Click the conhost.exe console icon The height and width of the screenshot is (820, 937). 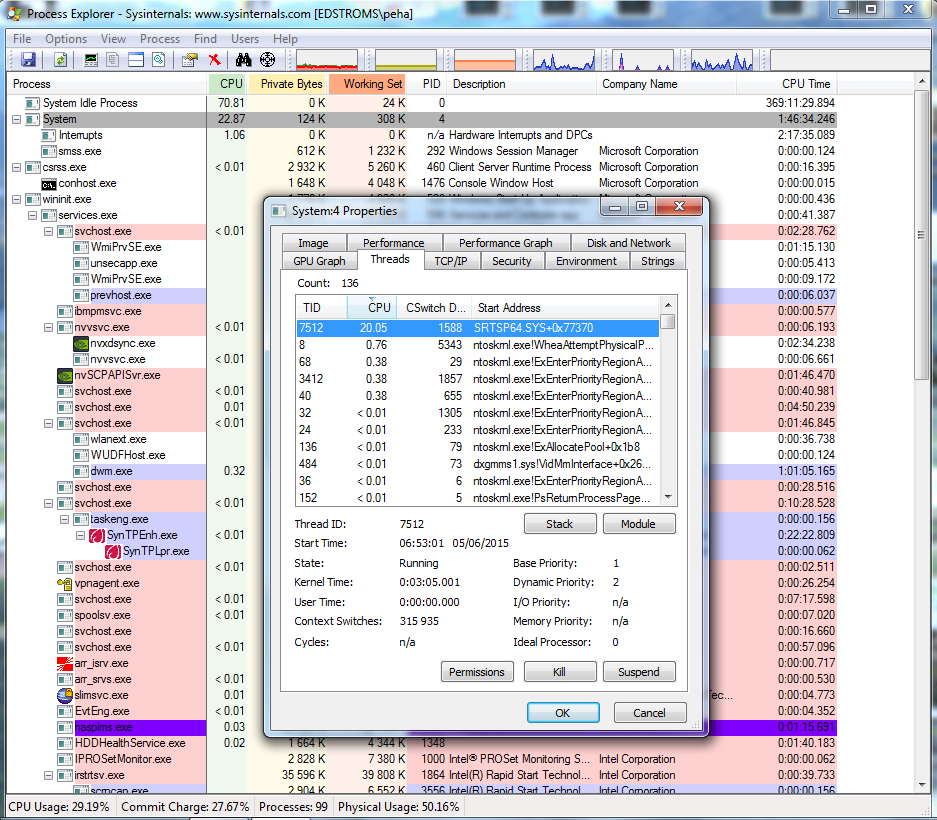pyautogui.click(x=49, y=183)
